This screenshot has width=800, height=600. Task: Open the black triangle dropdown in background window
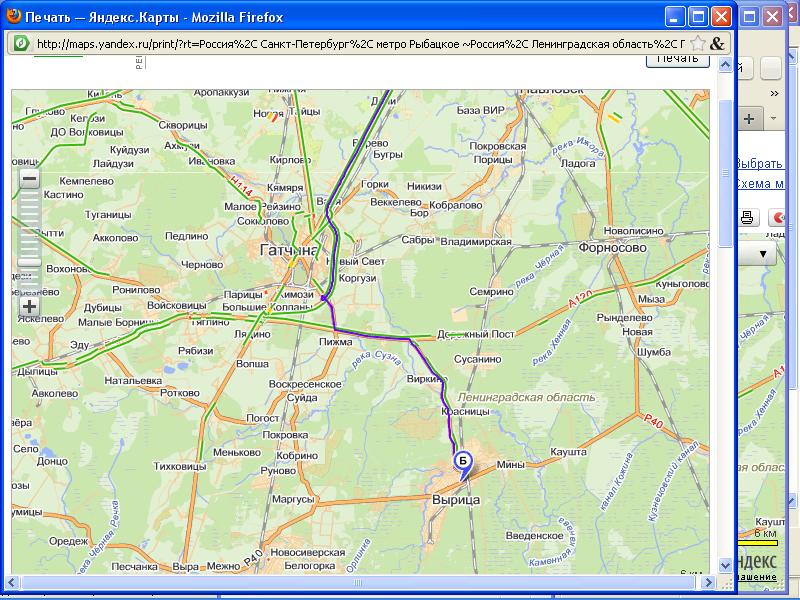coord(762,254)
